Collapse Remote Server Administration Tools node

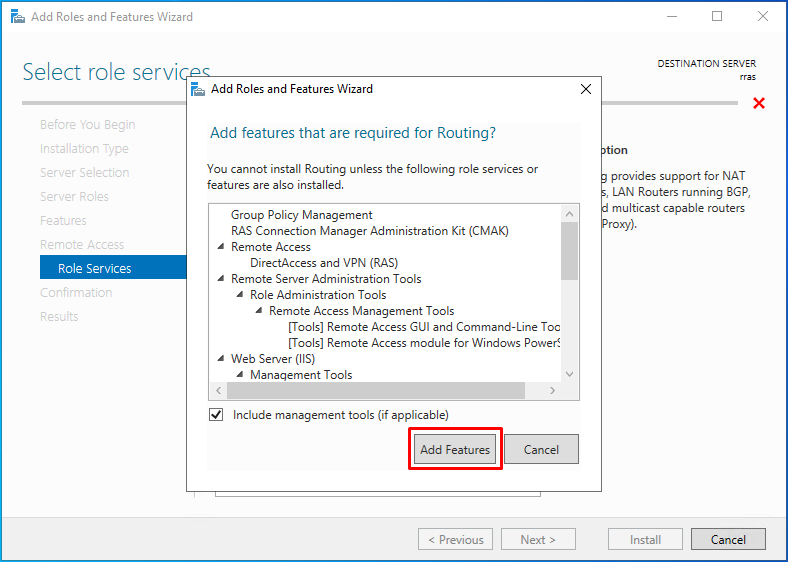221,279
